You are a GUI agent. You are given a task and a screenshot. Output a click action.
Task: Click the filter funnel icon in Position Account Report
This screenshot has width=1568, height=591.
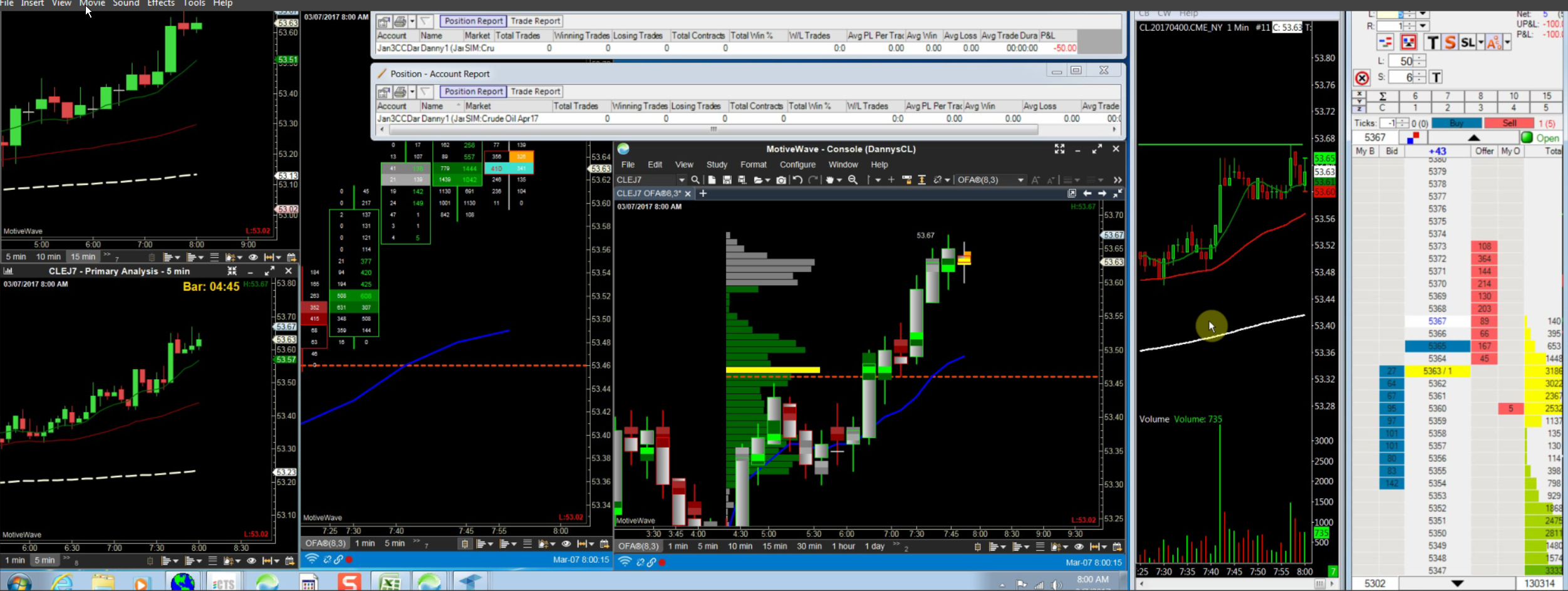coord(425,92)
